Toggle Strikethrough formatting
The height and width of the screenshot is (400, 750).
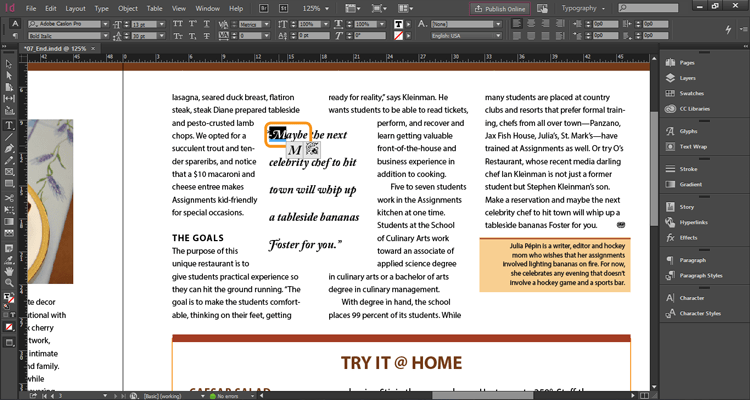point(207,36)
